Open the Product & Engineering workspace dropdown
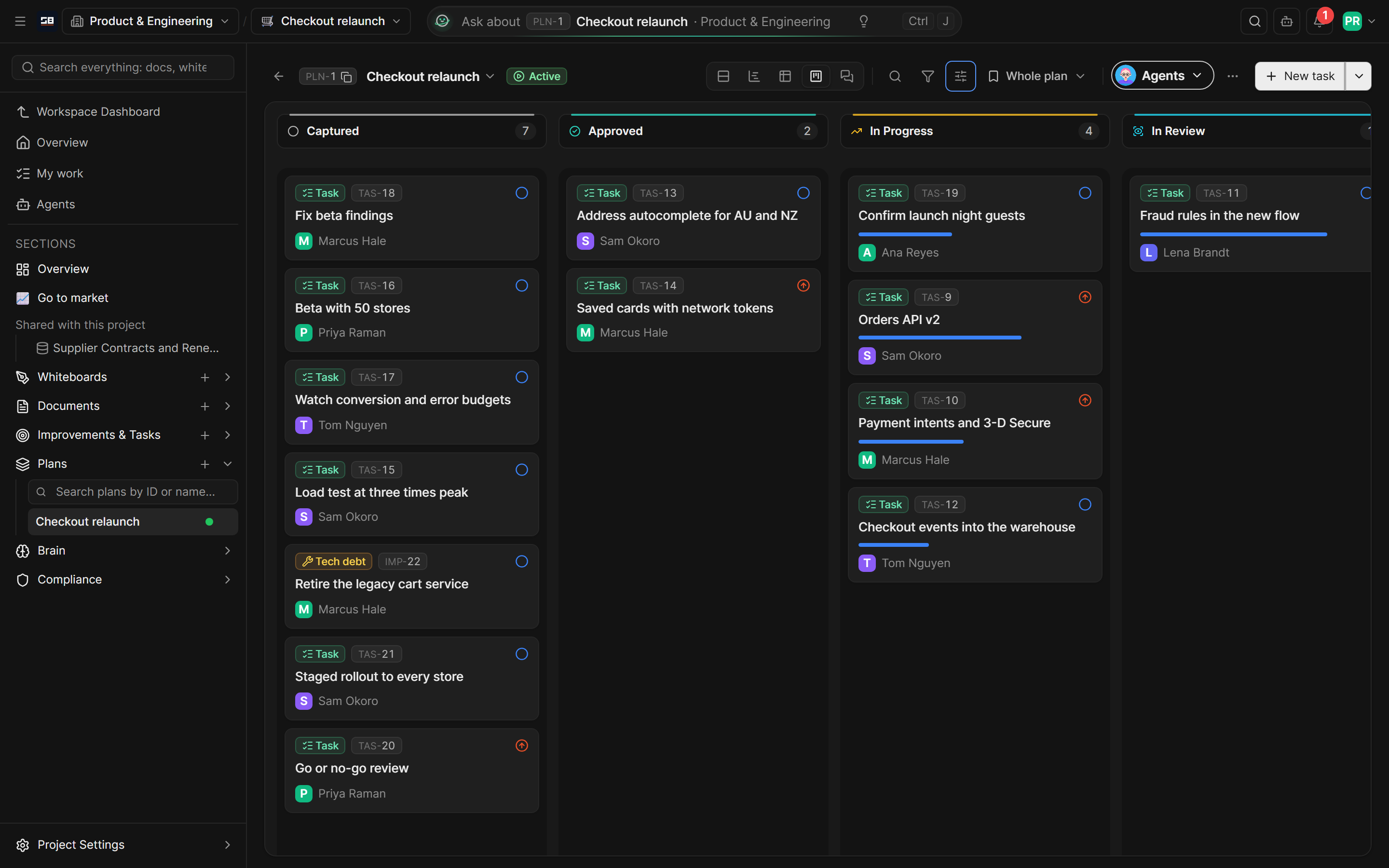 pyautogui.click(x=150, y=21)
